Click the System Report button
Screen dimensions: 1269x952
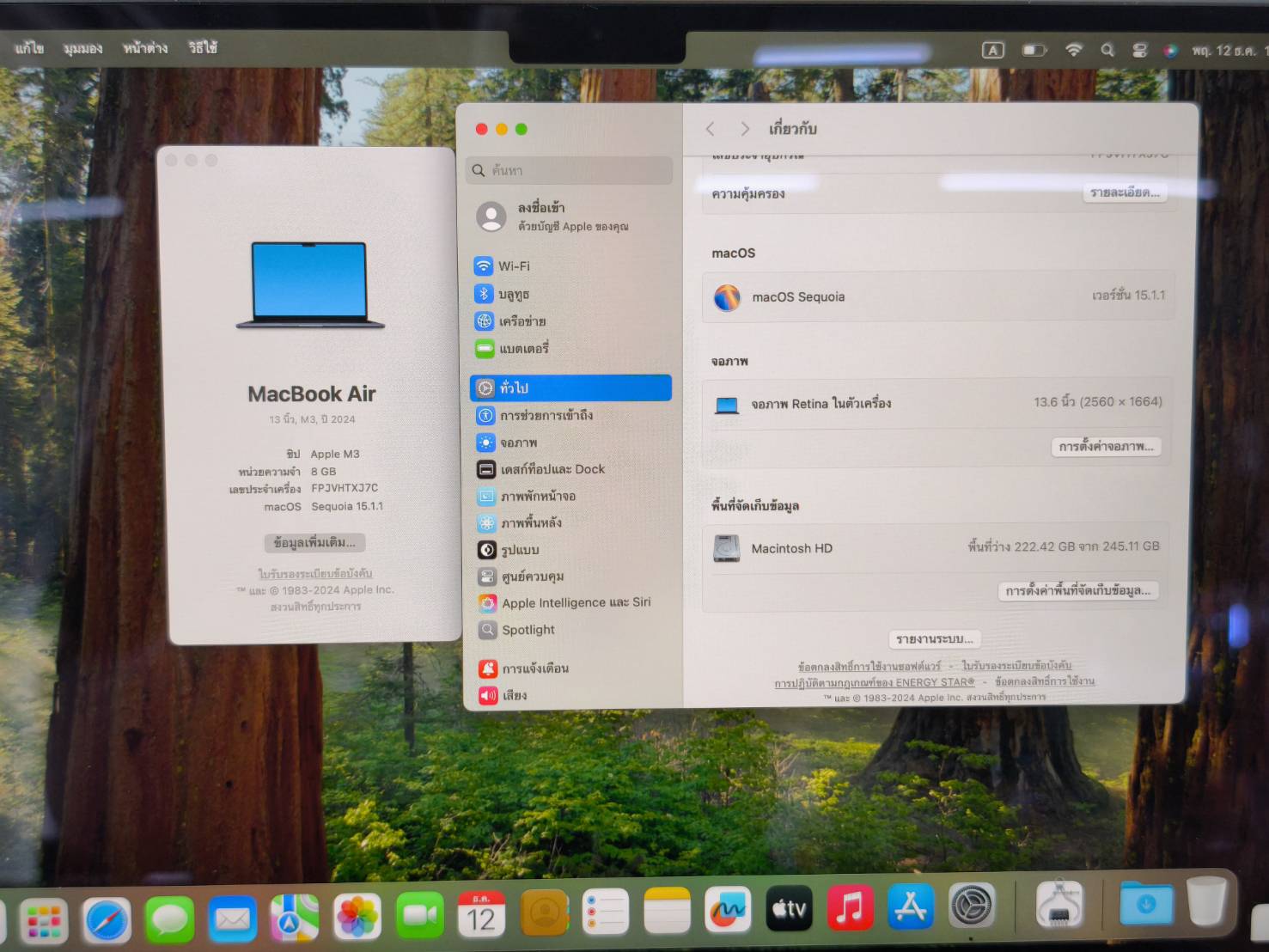pyautogui.click(x=934, y=639)
